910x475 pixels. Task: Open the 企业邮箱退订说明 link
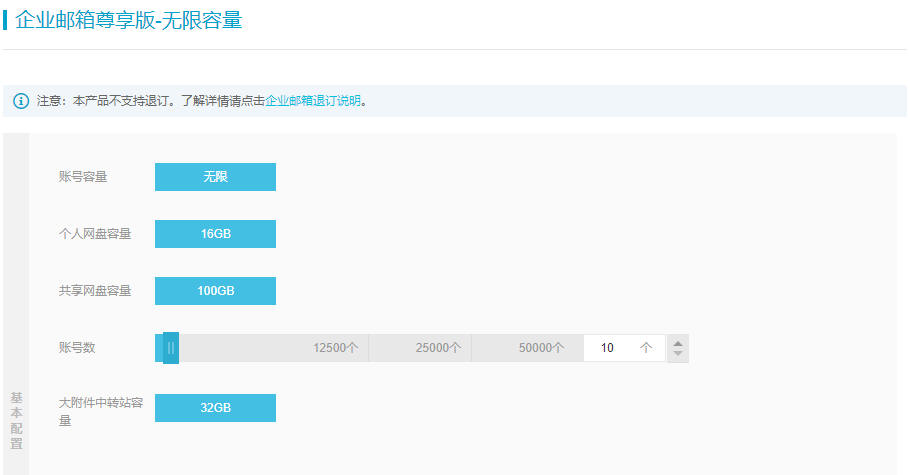312,101
